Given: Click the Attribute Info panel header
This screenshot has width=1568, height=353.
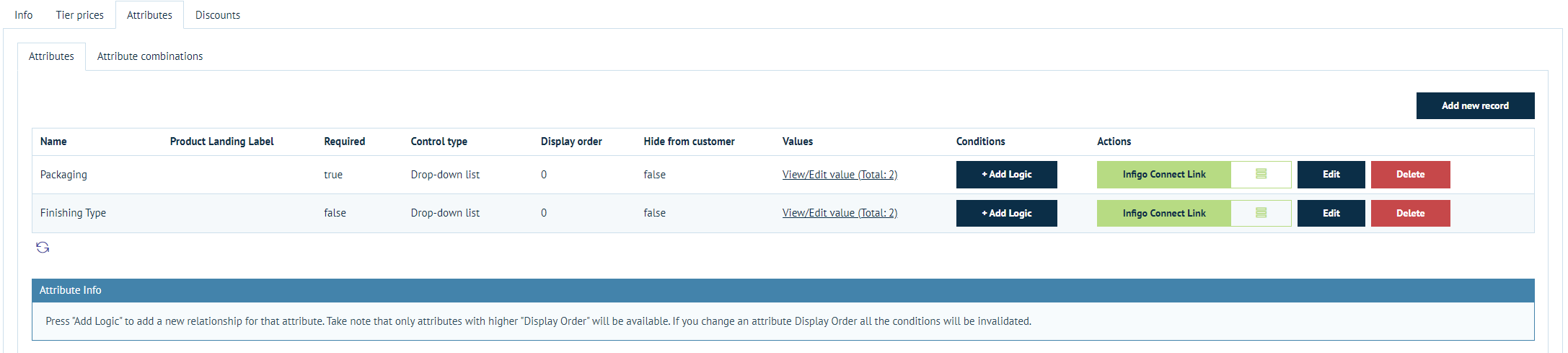Looking at the screenshot, I should tap(783, 290).
